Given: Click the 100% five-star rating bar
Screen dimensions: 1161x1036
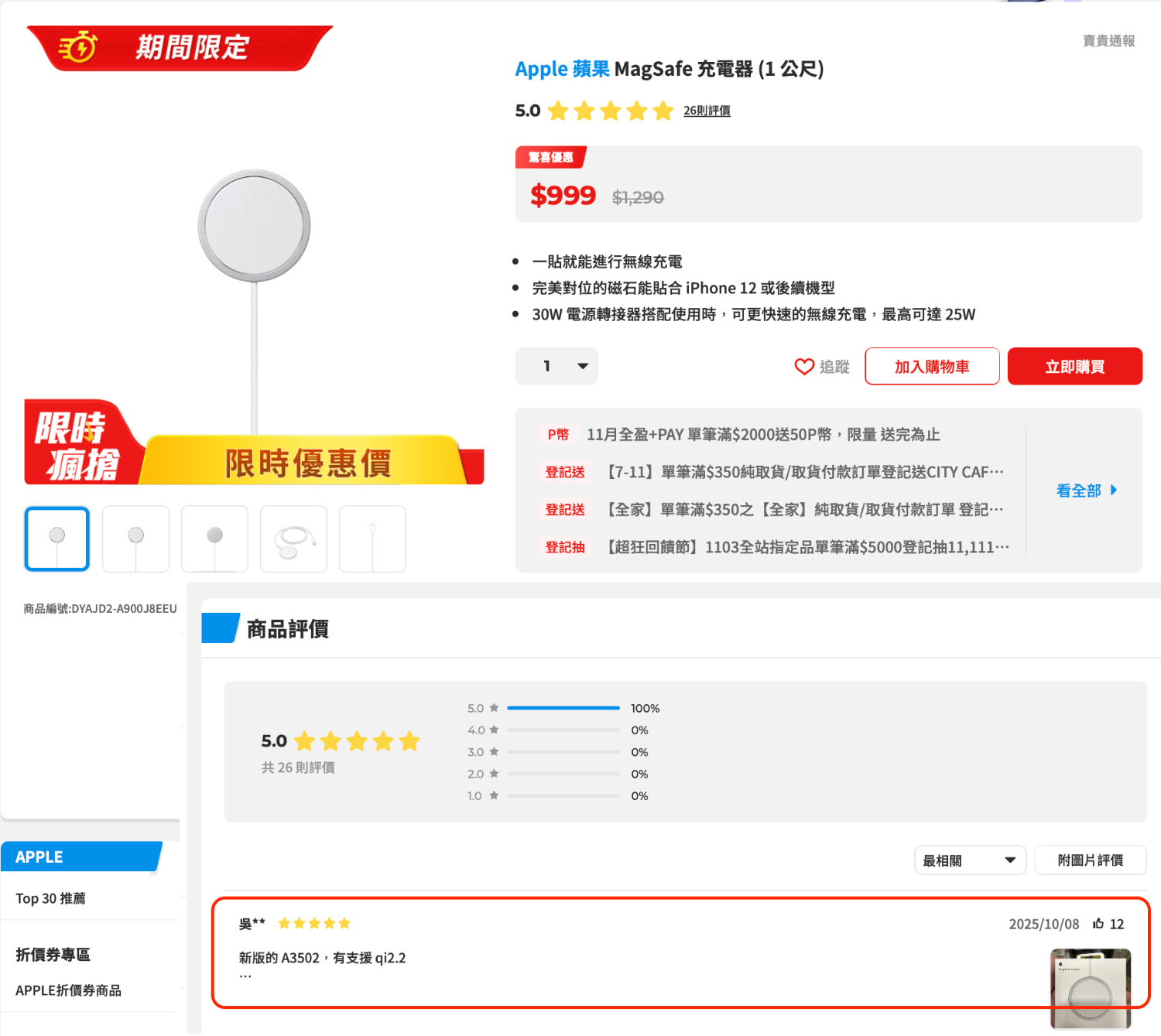Looking at the screenshot, I should tap(563, 708).
